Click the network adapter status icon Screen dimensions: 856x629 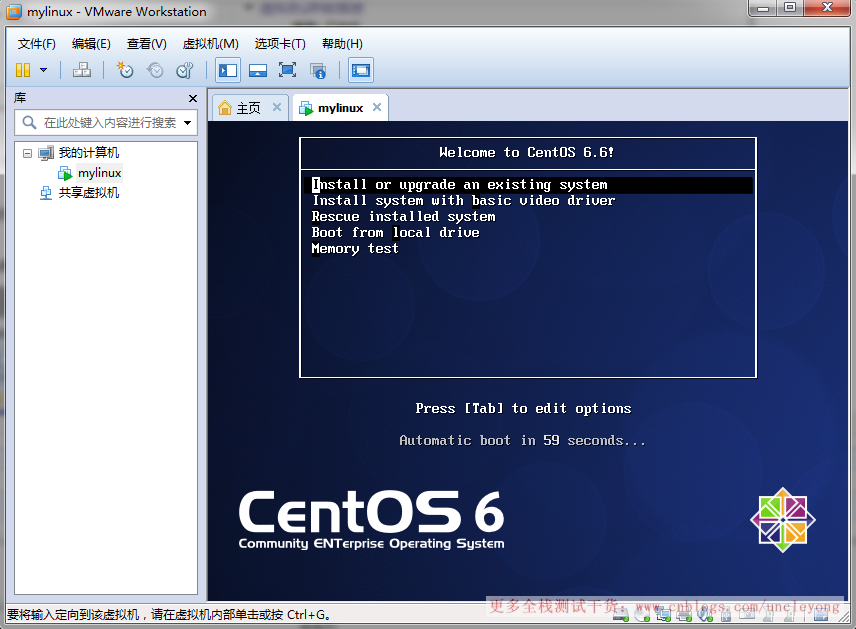[x=663, y=616]
